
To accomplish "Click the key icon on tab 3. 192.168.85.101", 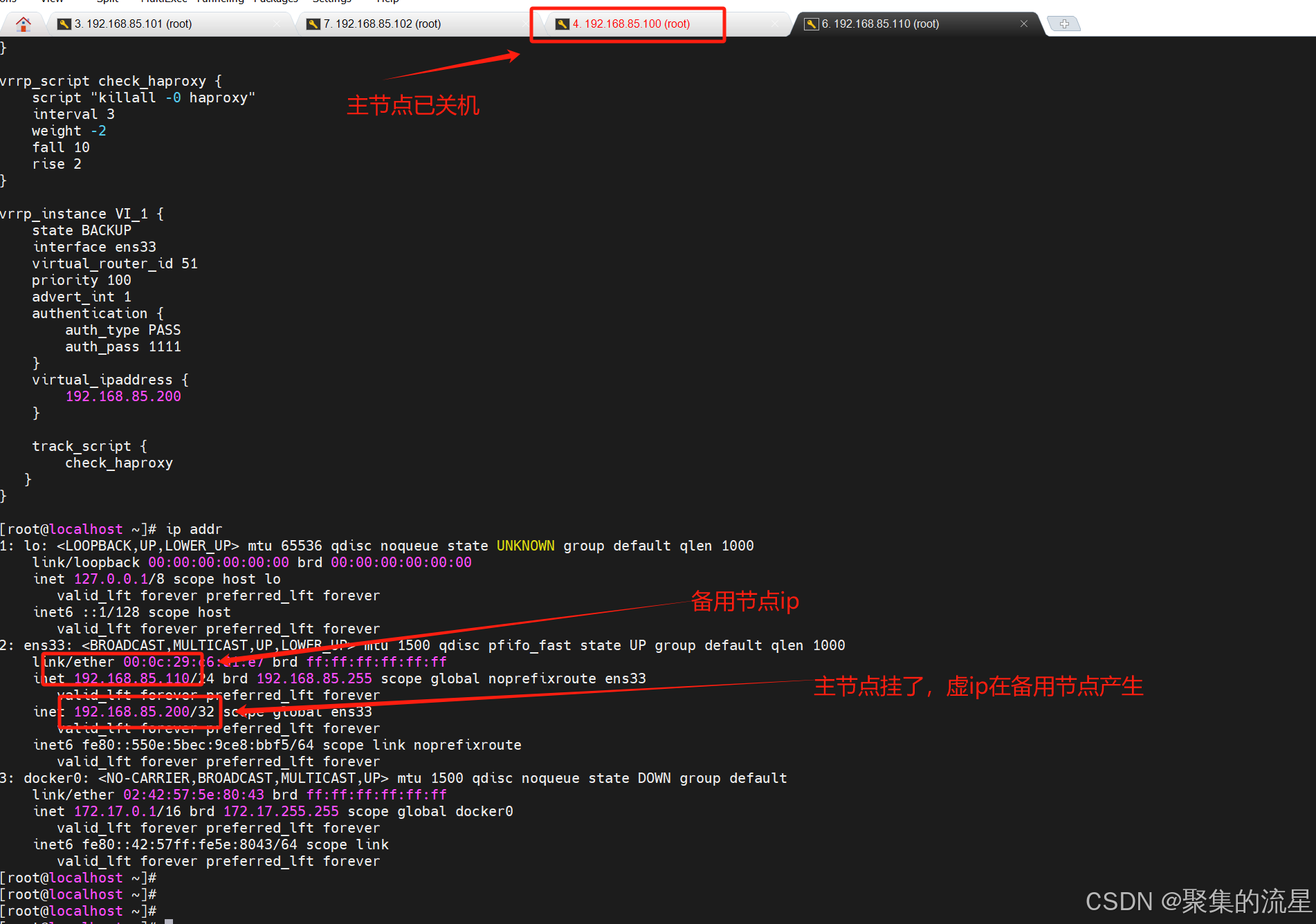I will point(64,23).
